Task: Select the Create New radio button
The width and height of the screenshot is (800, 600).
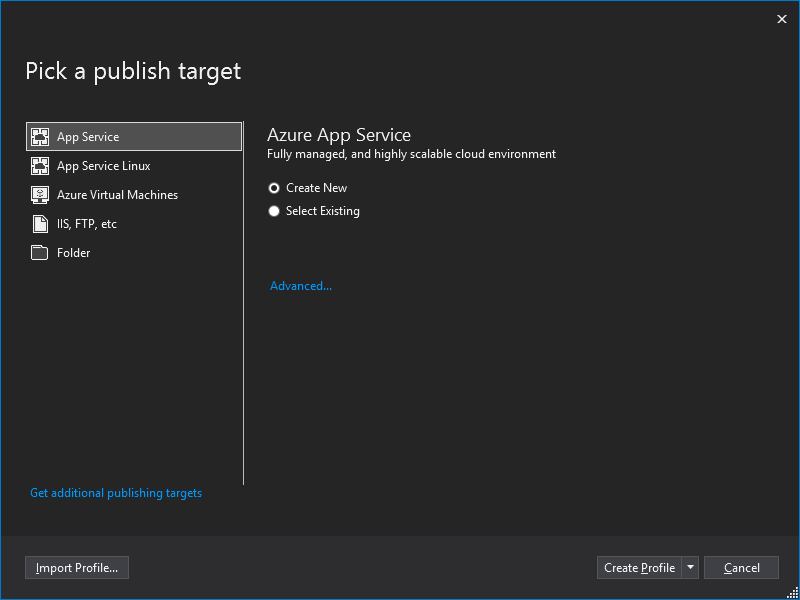Action: [274, 188]
